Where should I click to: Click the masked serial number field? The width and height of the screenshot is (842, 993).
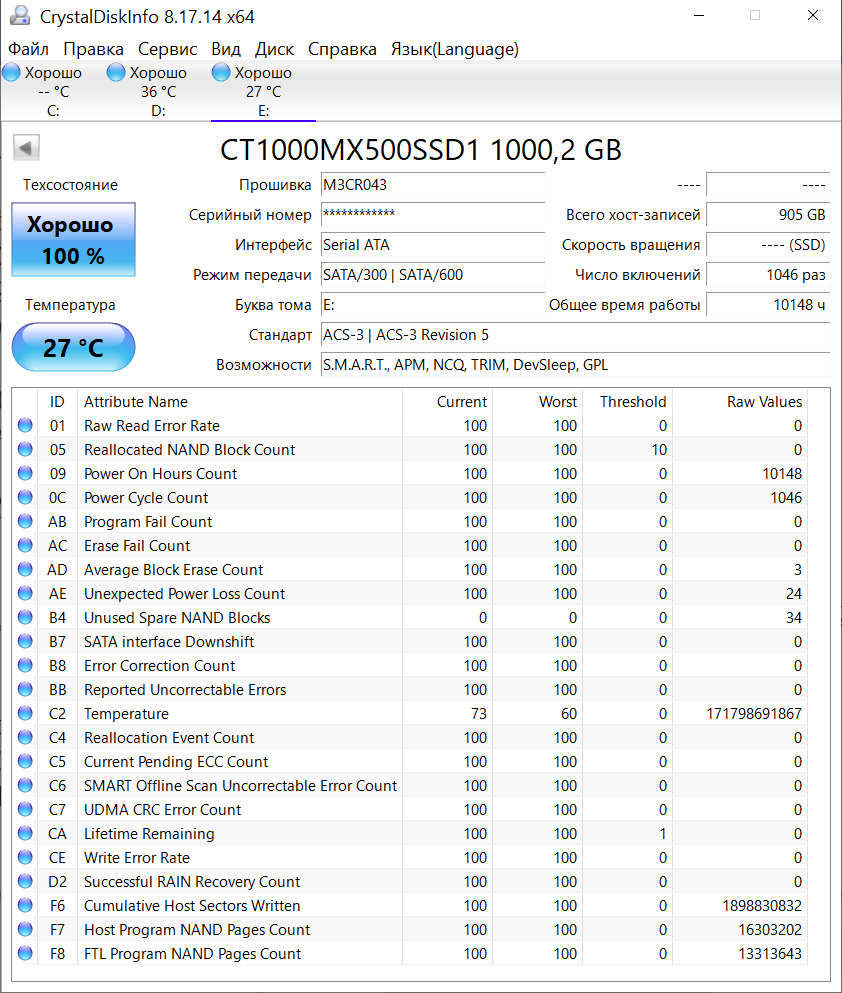click(x=432, y=215)
